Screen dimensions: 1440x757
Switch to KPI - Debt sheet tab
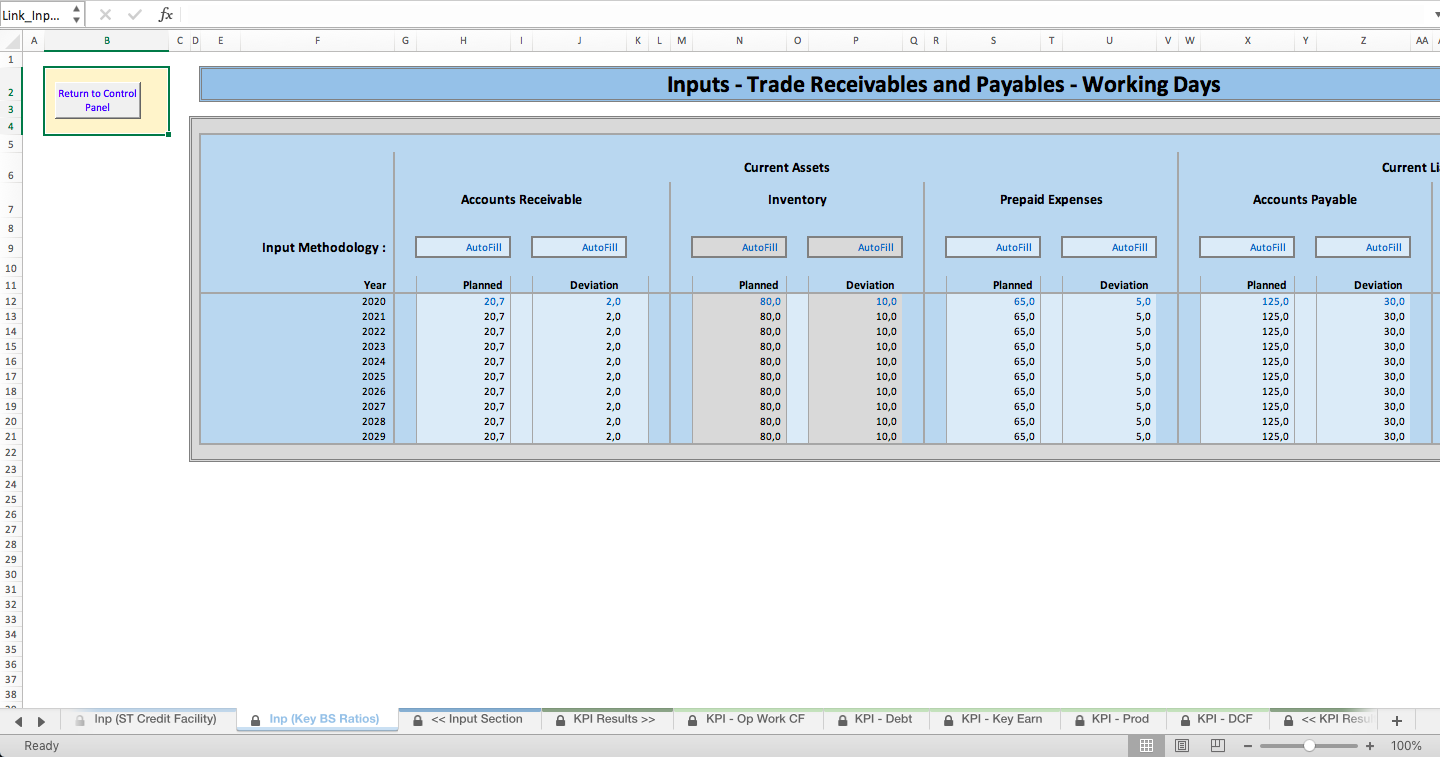pos(874,719)
